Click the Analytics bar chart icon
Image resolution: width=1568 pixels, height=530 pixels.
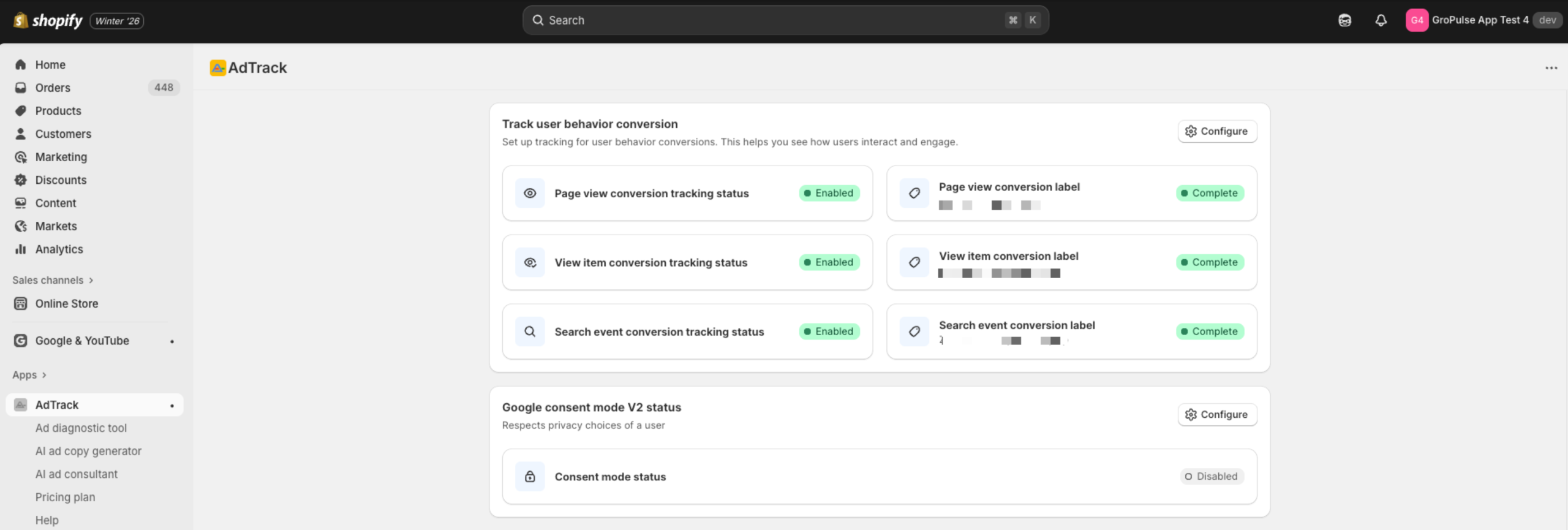point(21,249)
